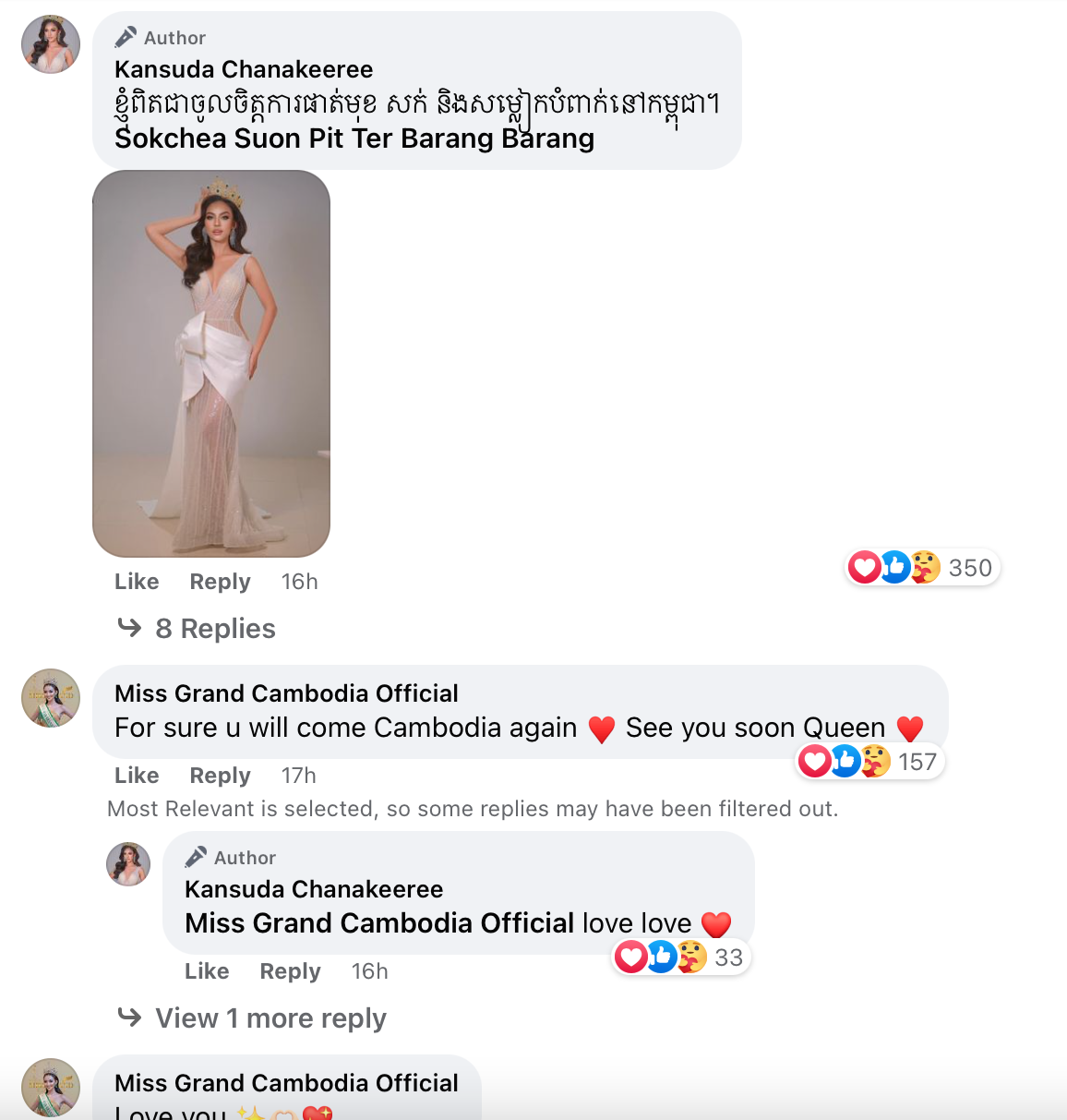Reply to the photo comment by Kansuda
The width and height of the screenshot is (1067, 1120).
click(220, 582)
